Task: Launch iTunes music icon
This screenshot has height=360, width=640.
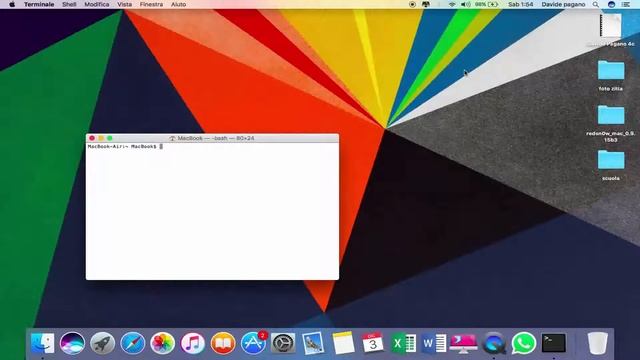Action: coord(193,343)
